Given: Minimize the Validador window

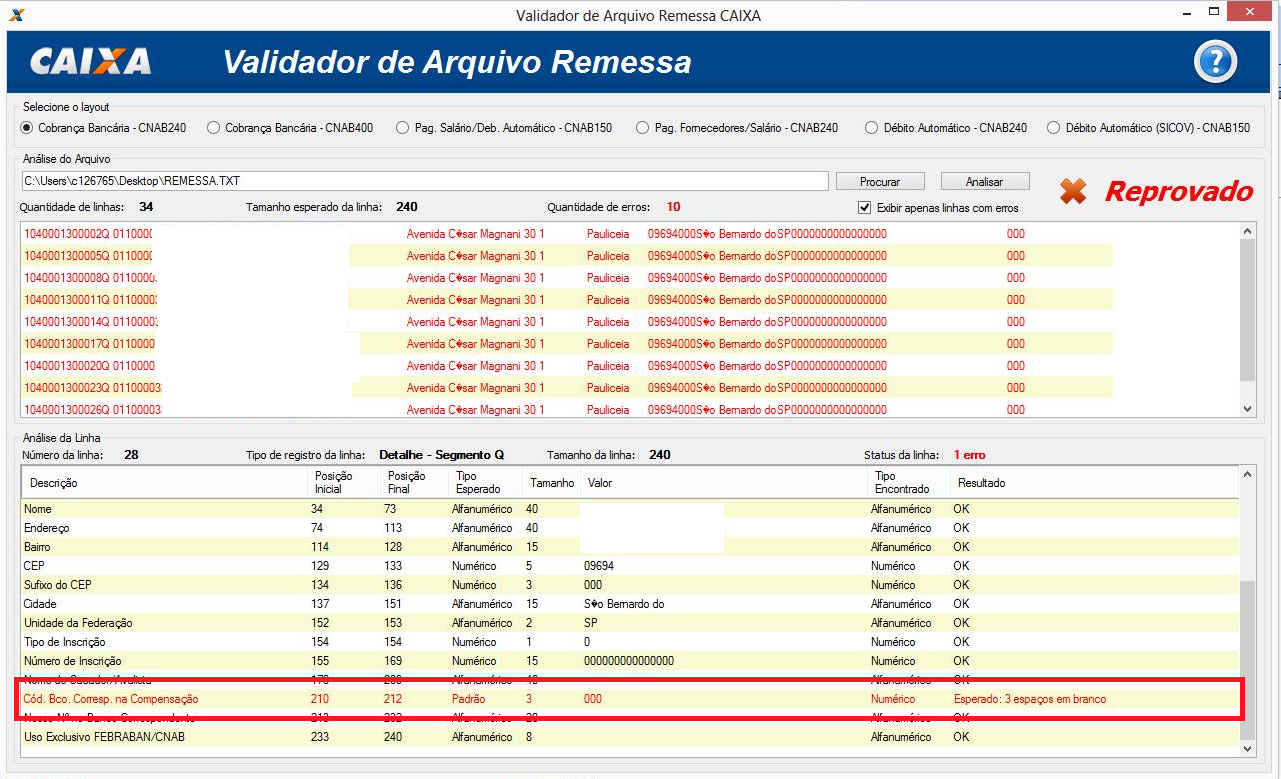Looking at the screenshot, I should [x=1185, y=12].
